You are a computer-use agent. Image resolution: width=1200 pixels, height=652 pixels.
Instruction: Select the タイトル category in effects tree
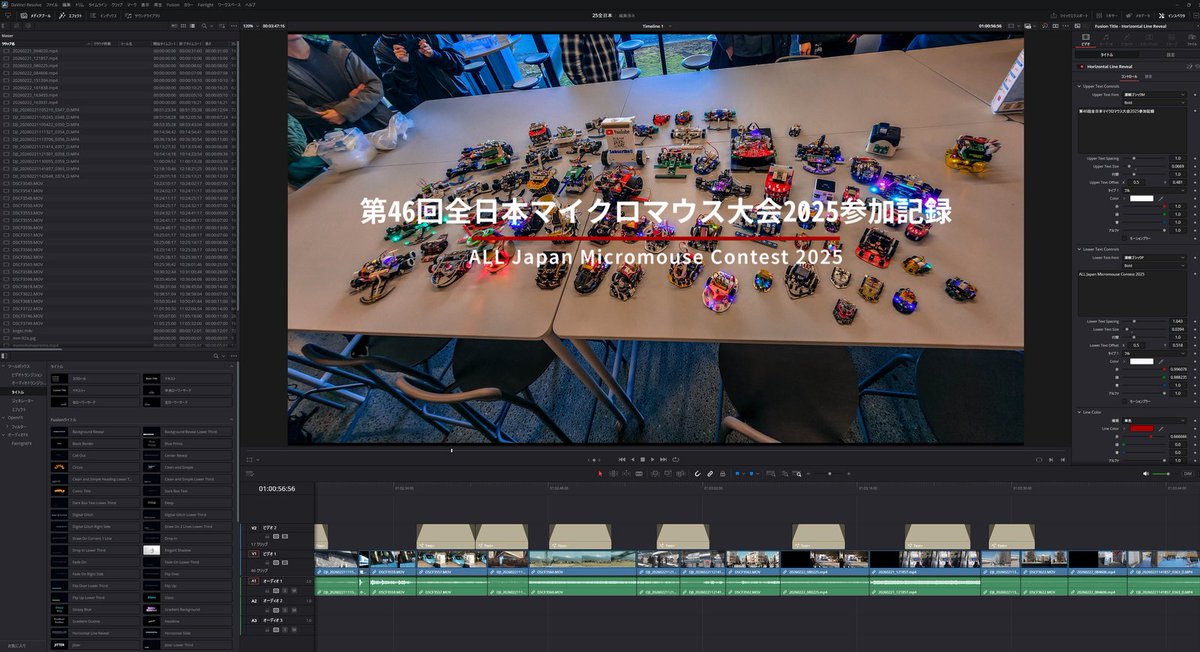(18, 392)
